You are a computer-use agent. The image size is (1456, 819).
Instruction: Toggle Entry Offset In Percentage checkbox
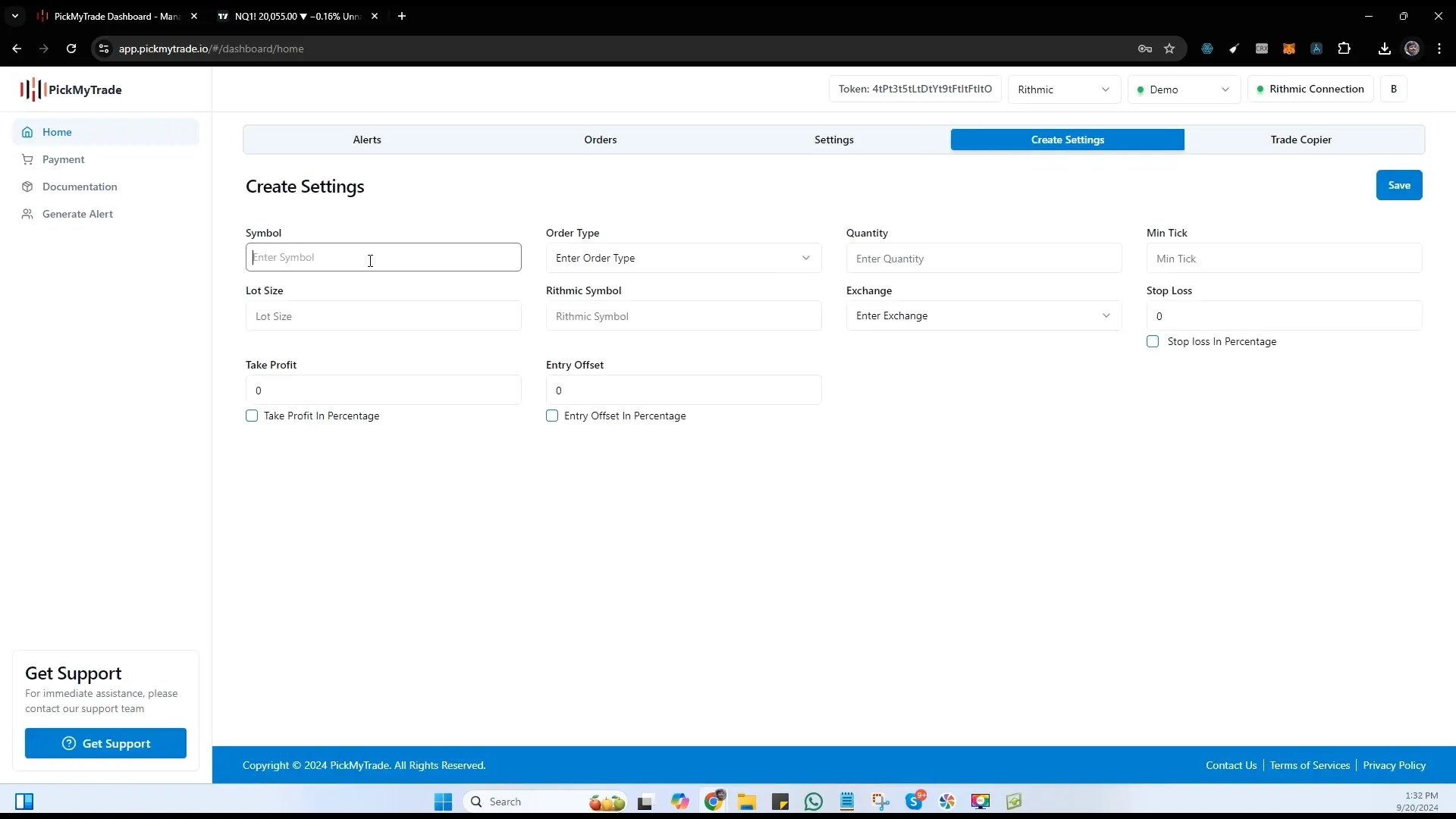point(553,415)
